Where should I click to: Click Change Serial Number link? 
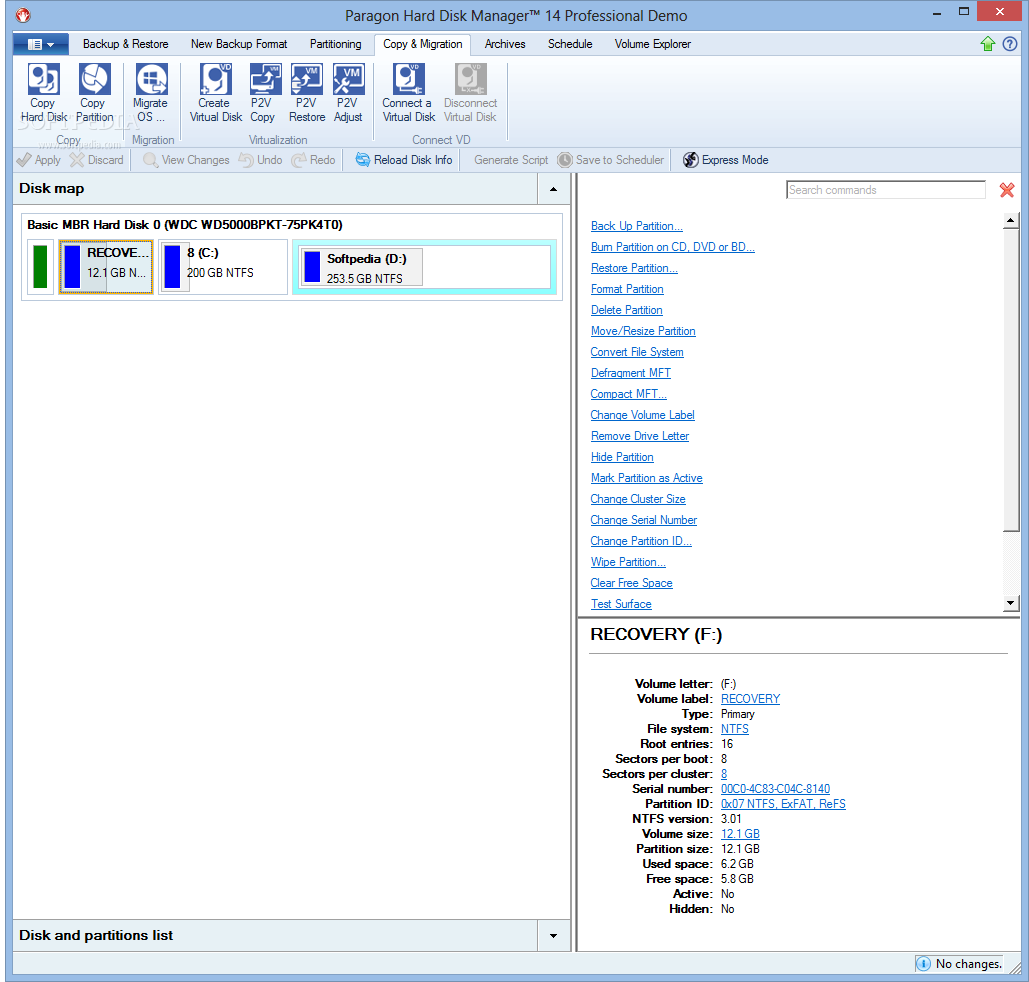(644, 520)
